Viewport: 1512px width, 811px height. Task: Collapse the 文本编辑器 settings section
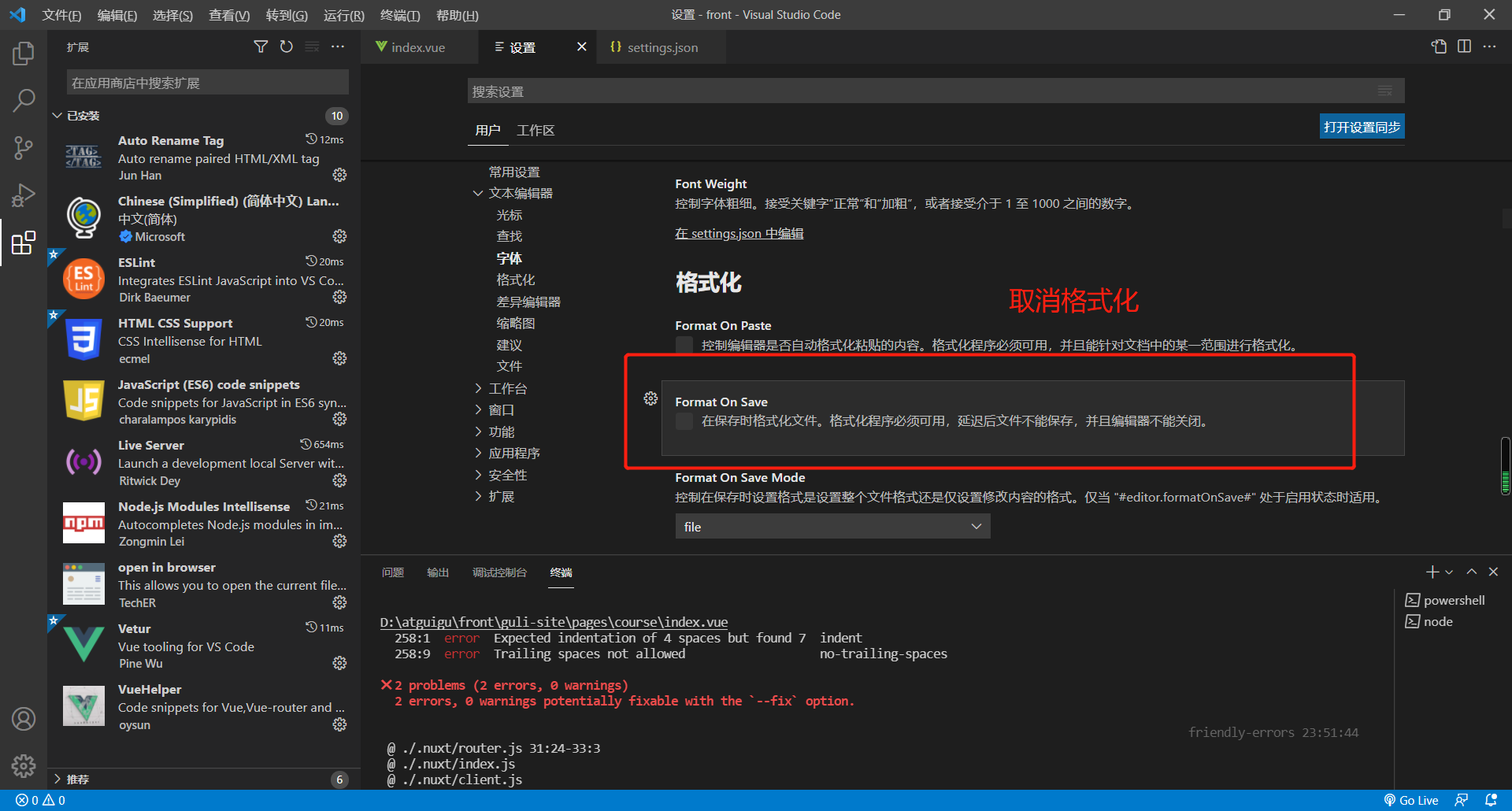click(x=478, y=192)
